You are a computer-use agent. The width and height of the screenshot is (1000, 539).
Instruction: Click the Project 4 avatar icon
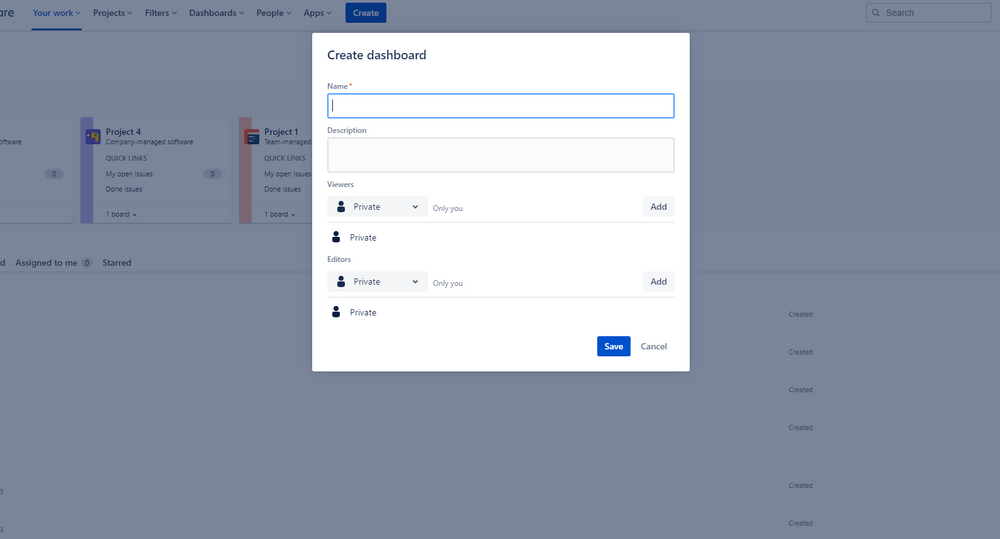[x=93, y=137]
